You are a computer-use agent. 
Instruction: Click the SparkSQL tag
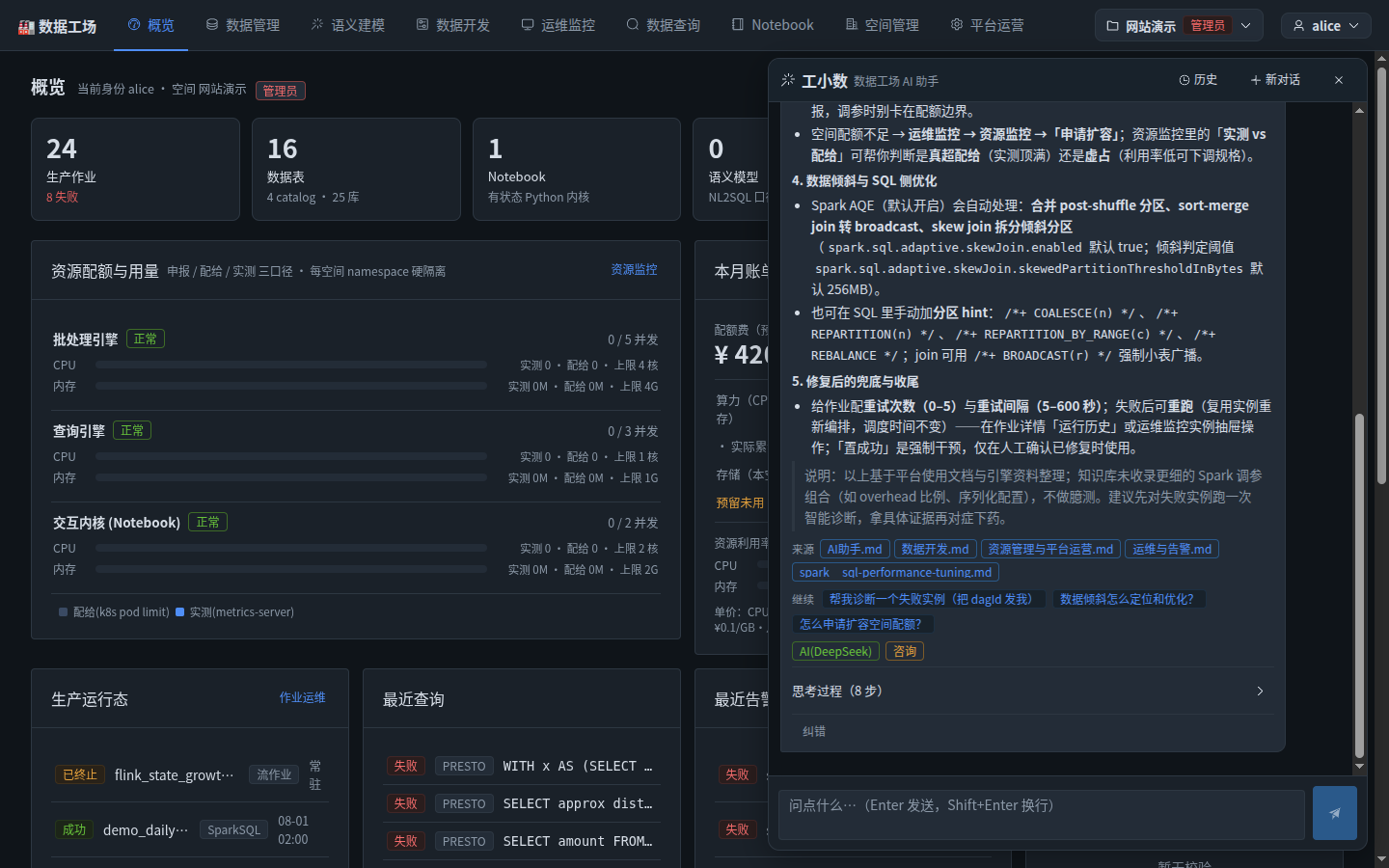point(234,829)
